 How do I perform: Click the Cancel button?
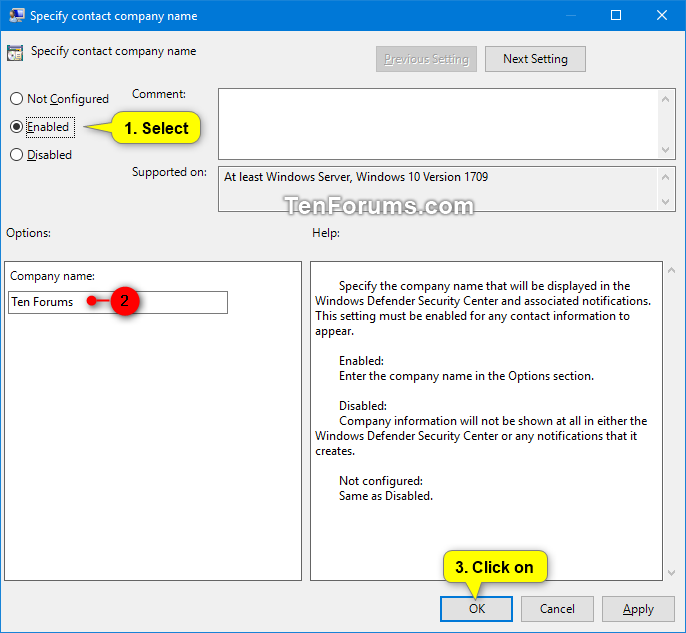point(557,609)
